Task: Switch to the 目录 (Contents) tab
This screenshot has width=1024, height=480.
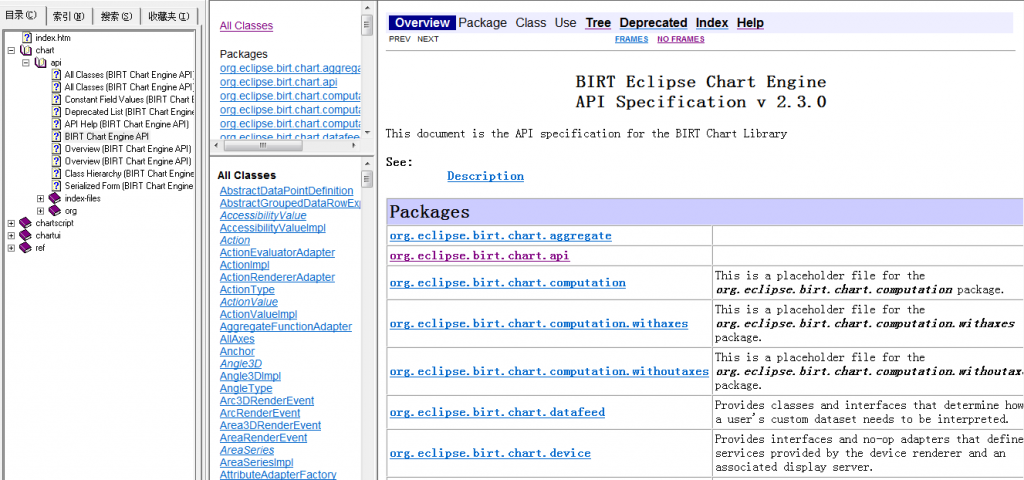Action: (22, 14)
